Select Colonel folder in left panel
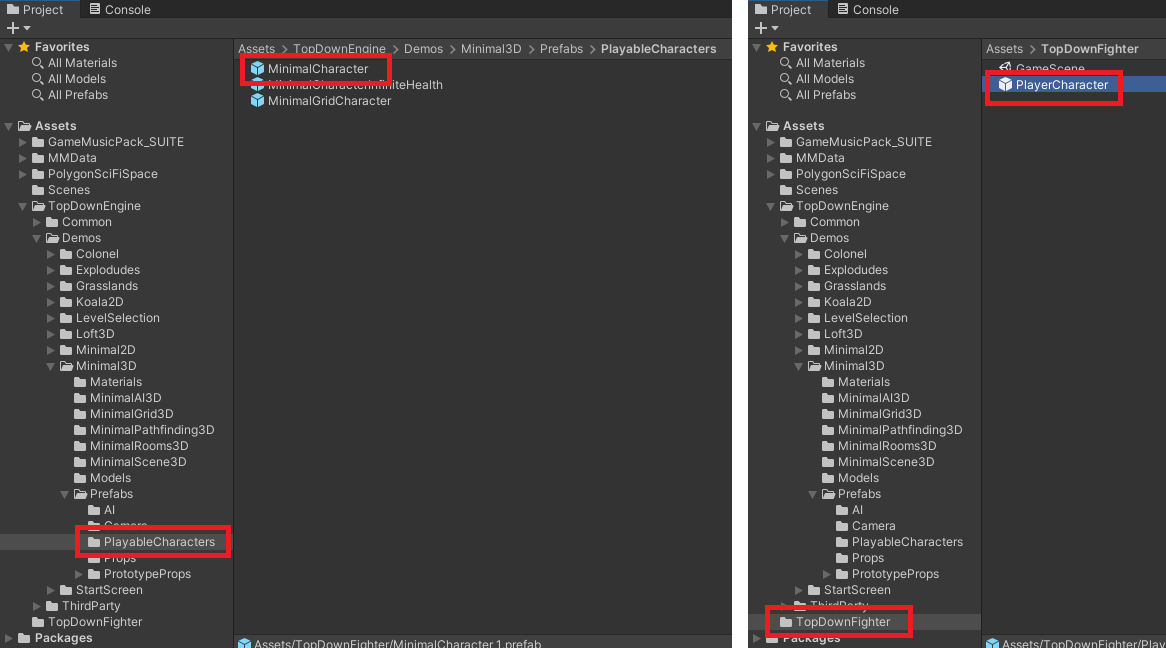This screenshot has height=648, width=1166. [x=89, y=254]
